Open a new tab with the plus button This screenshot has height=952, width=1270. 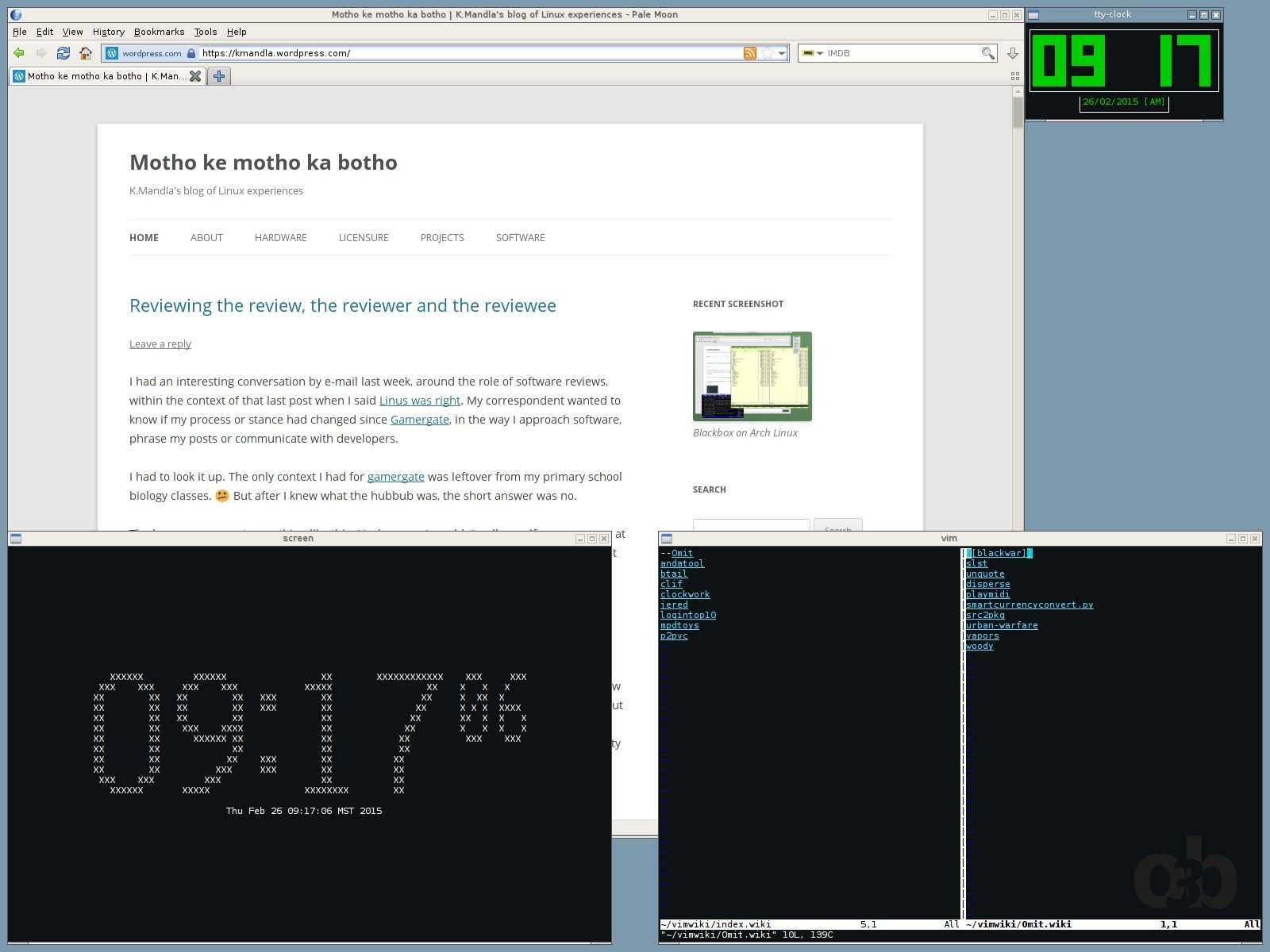(219, 76)
